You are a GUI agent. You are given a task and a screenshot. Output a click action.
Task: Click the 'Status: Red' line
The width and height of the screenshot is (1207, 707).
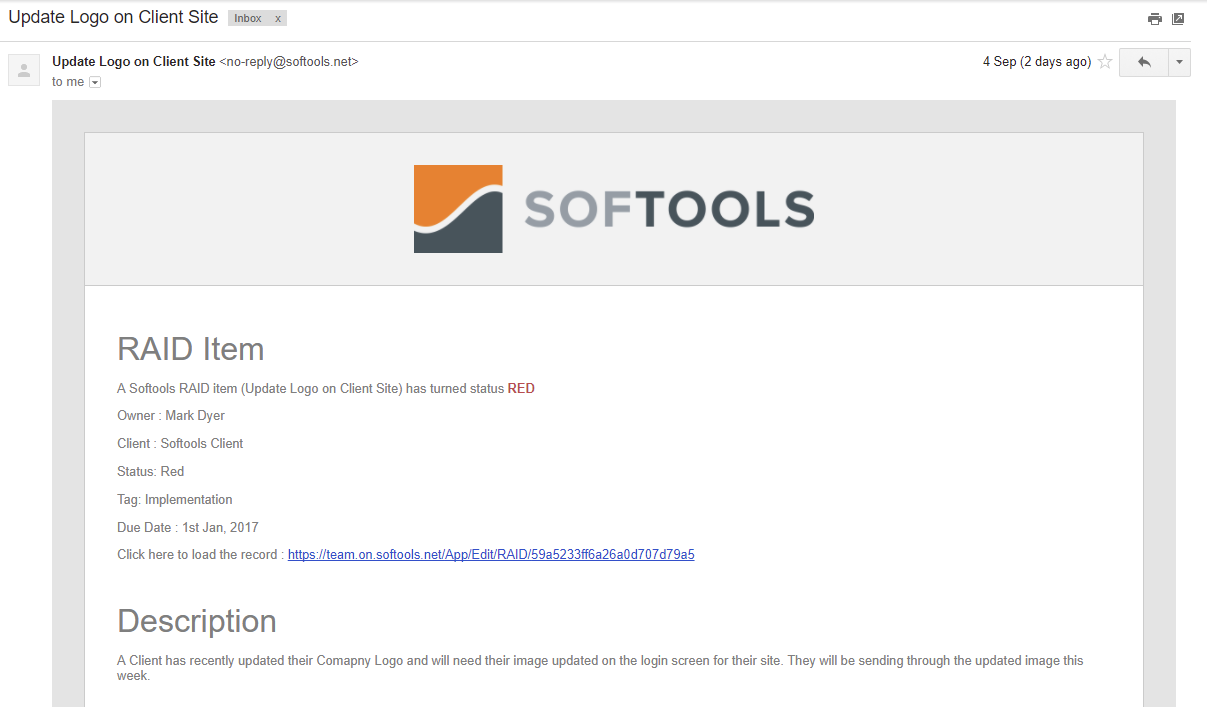[x=151, y=472]
